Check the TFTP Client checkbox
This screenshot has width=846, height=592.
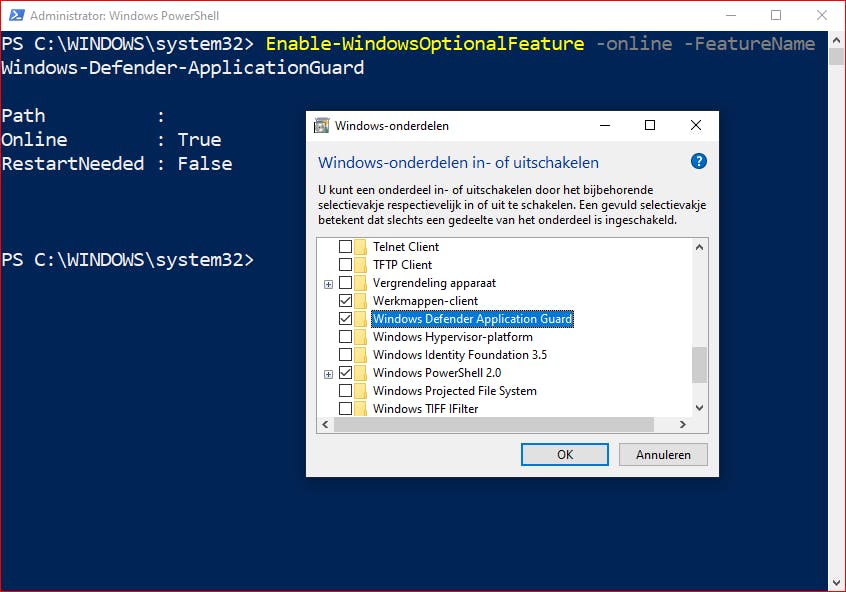pyautogui.click(x=345, y=264)
